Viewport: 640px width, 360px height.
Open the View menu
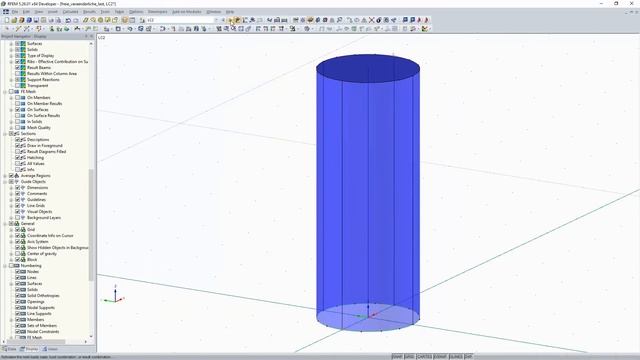(38, 12)
